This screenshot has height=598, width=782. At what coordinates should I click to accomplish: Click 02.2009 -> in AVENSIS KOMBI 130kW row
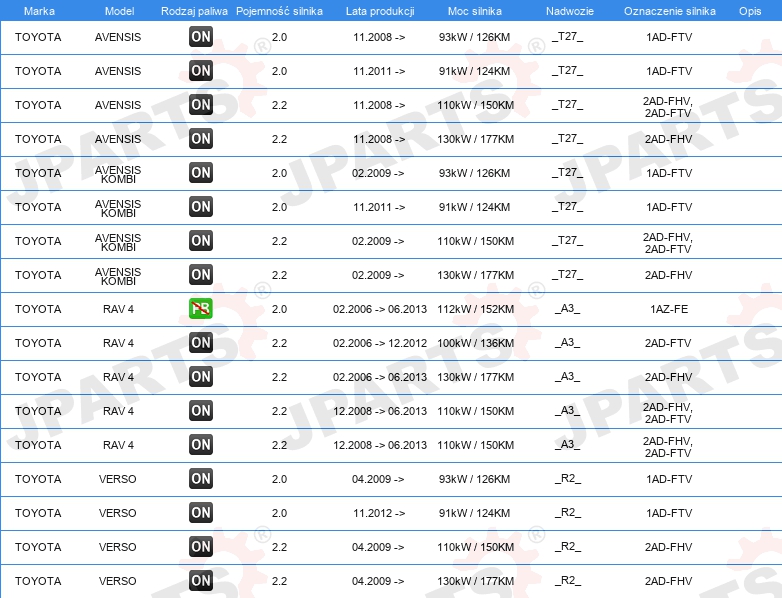click(378, 275)
